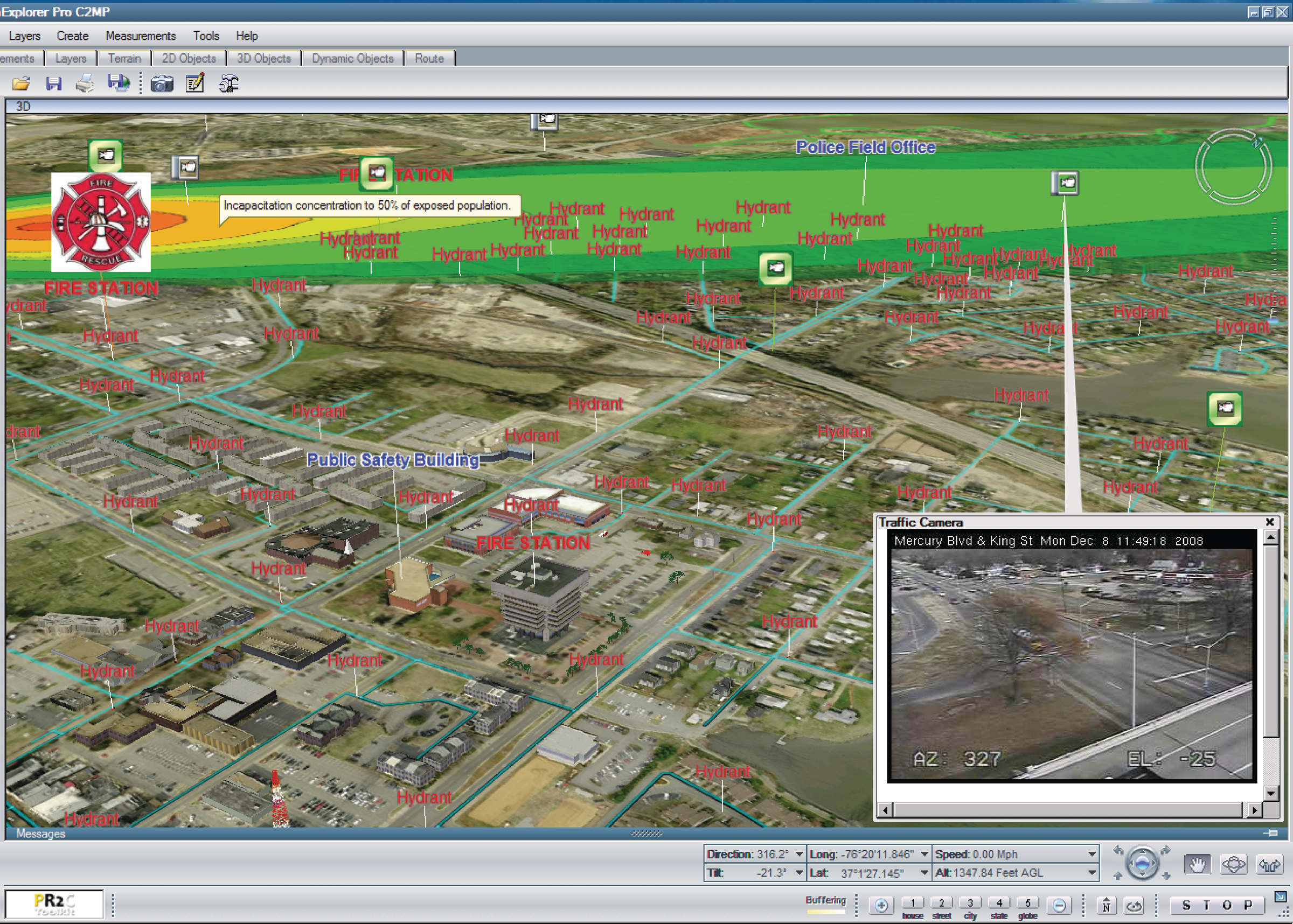Click the rotate around point icon
This screenshot has width=1293, height=924.
click(1134, 905)
